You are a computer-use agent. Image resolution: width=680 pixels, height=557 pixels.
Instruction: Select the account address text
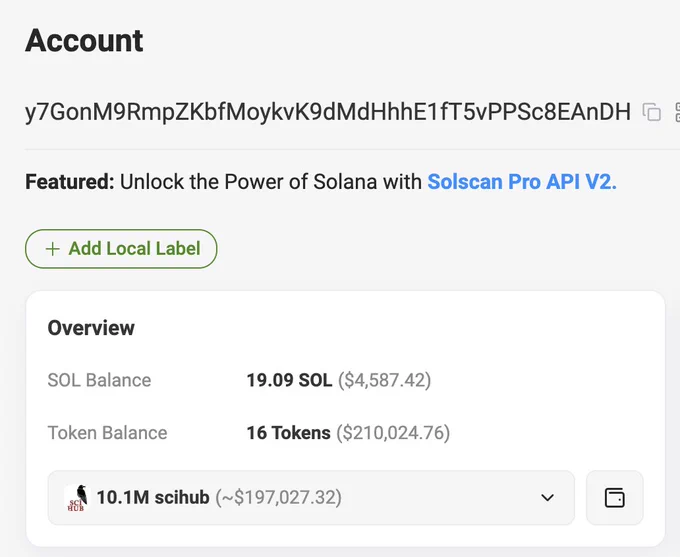point(328,112)
